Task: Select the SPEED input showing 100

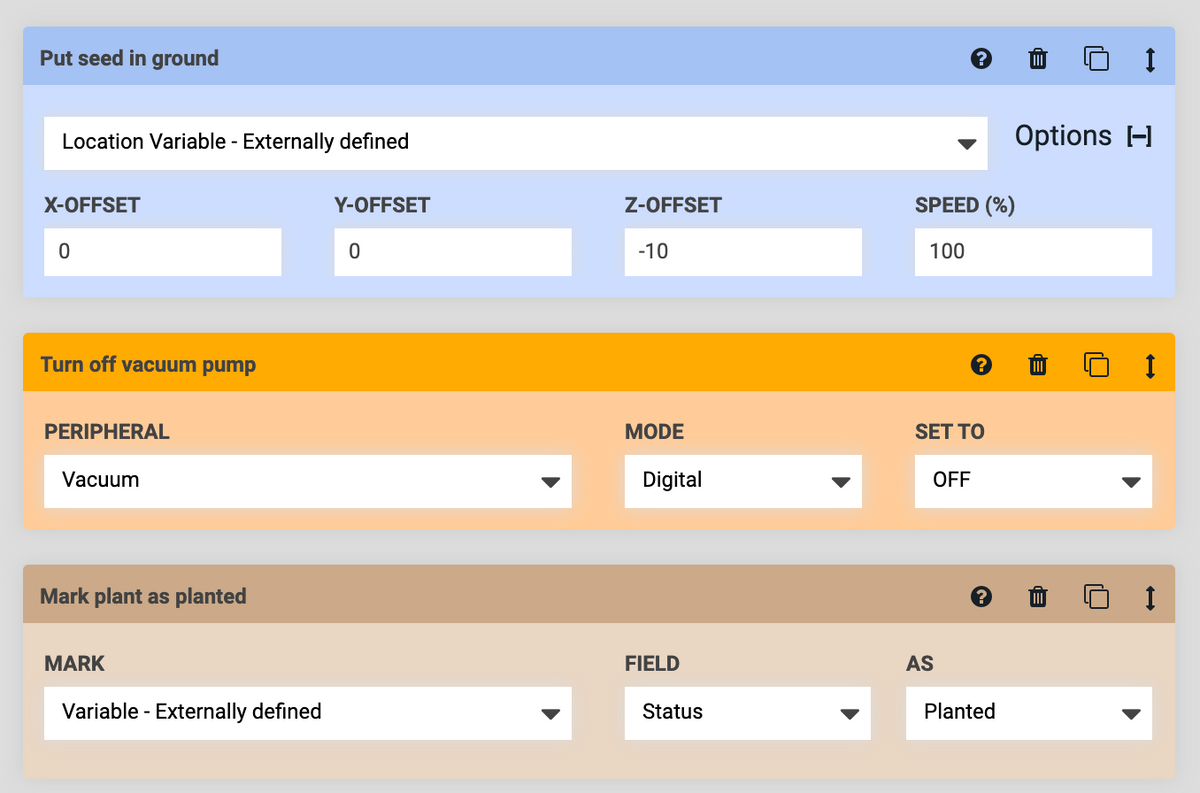Action: click(x=1033, y=252)
